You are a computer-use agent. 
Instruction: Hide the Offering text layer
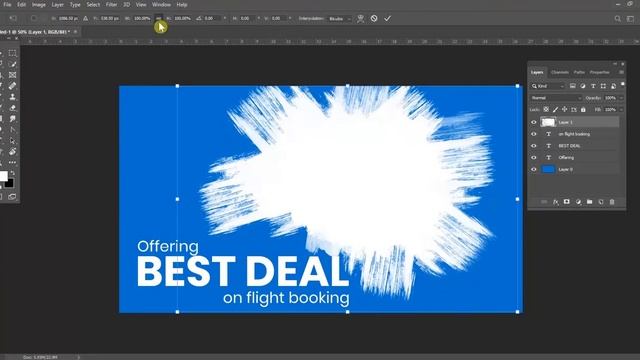533,158
